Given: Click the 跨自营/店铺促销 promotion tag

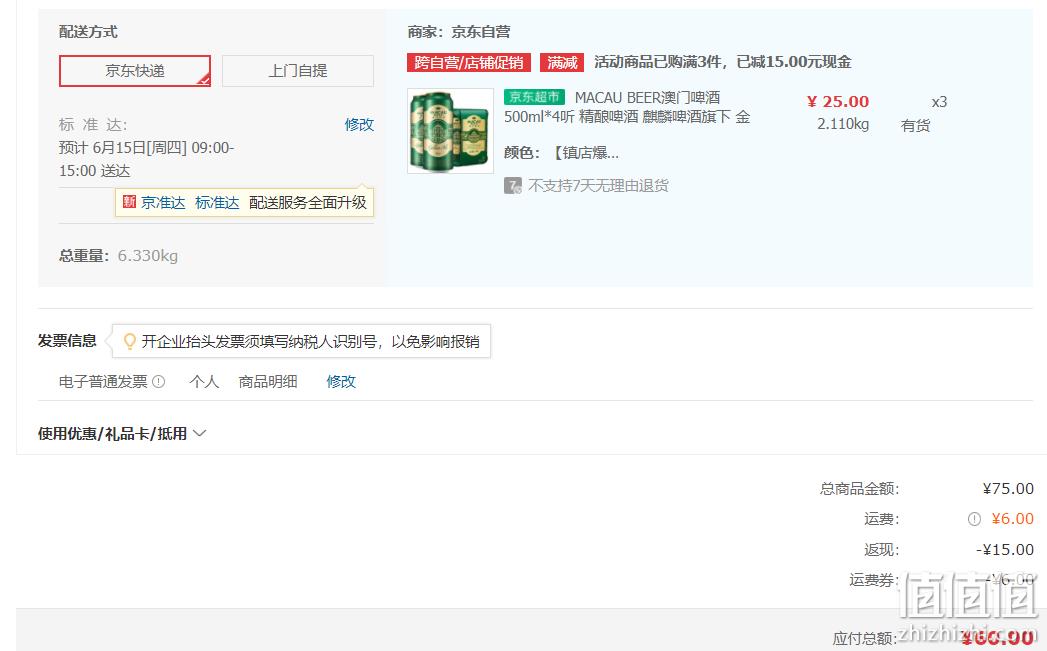Looking at the screenshot, I should coord(469,62).
